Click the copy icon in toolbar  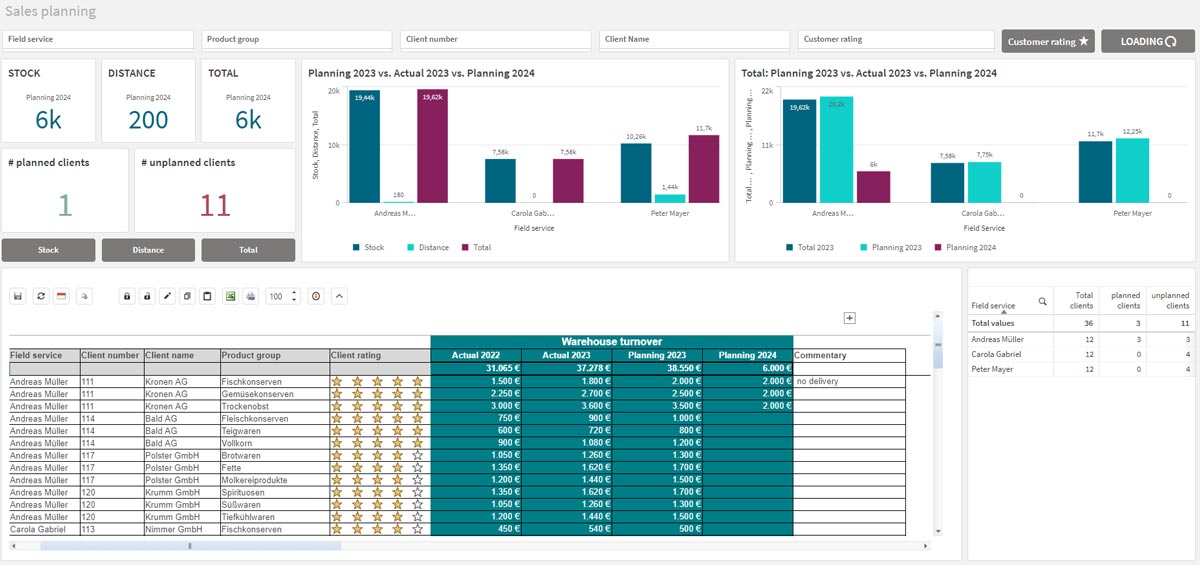pyautogui.click(x=187, y=296)
